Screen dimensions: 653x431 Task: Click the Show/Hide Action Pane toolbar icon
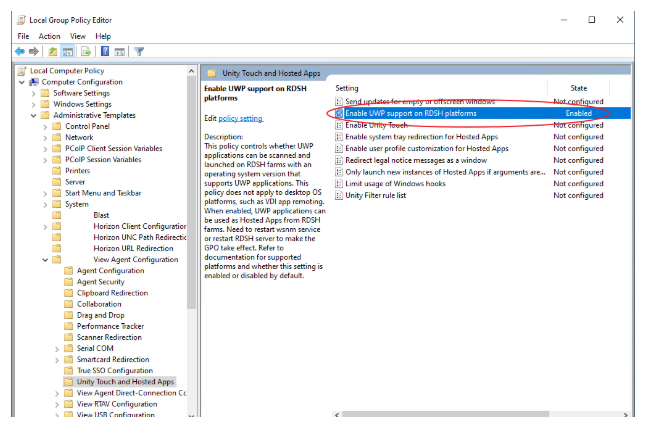click(x=119, y=51)
